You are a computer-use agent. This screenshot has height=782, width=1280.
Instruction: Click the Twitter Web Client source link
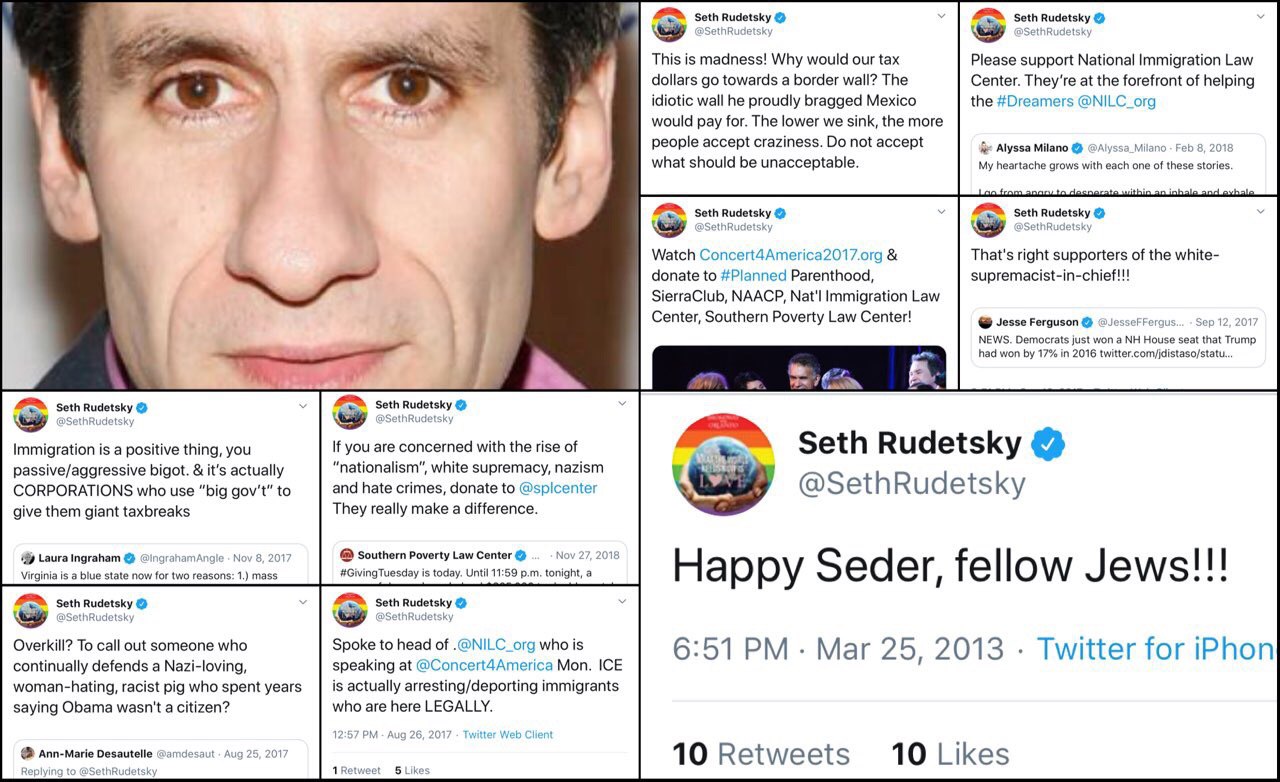point(507,735)
